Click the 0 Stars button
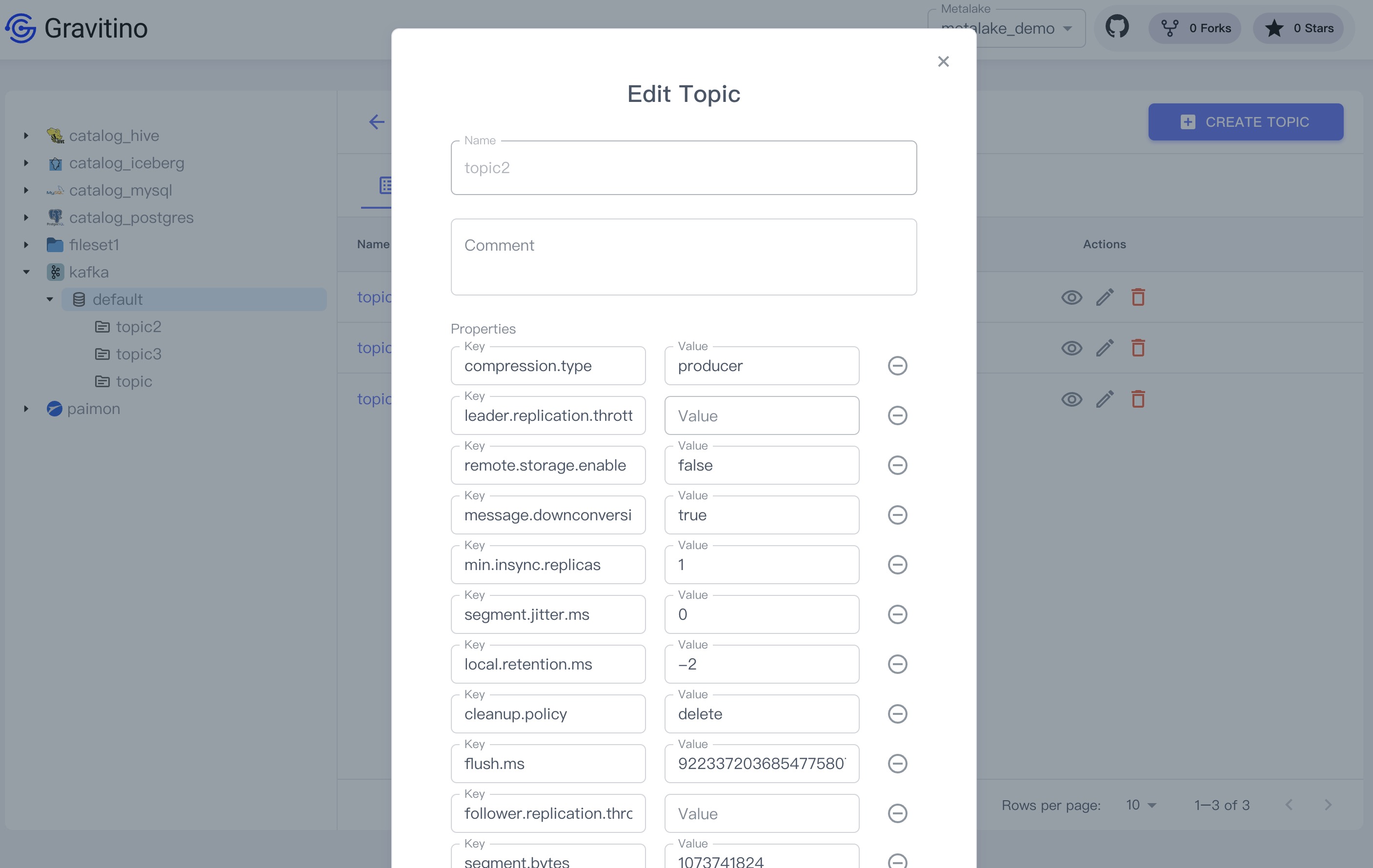The height and width of the screenshot is (868, 1373). 1298,28
